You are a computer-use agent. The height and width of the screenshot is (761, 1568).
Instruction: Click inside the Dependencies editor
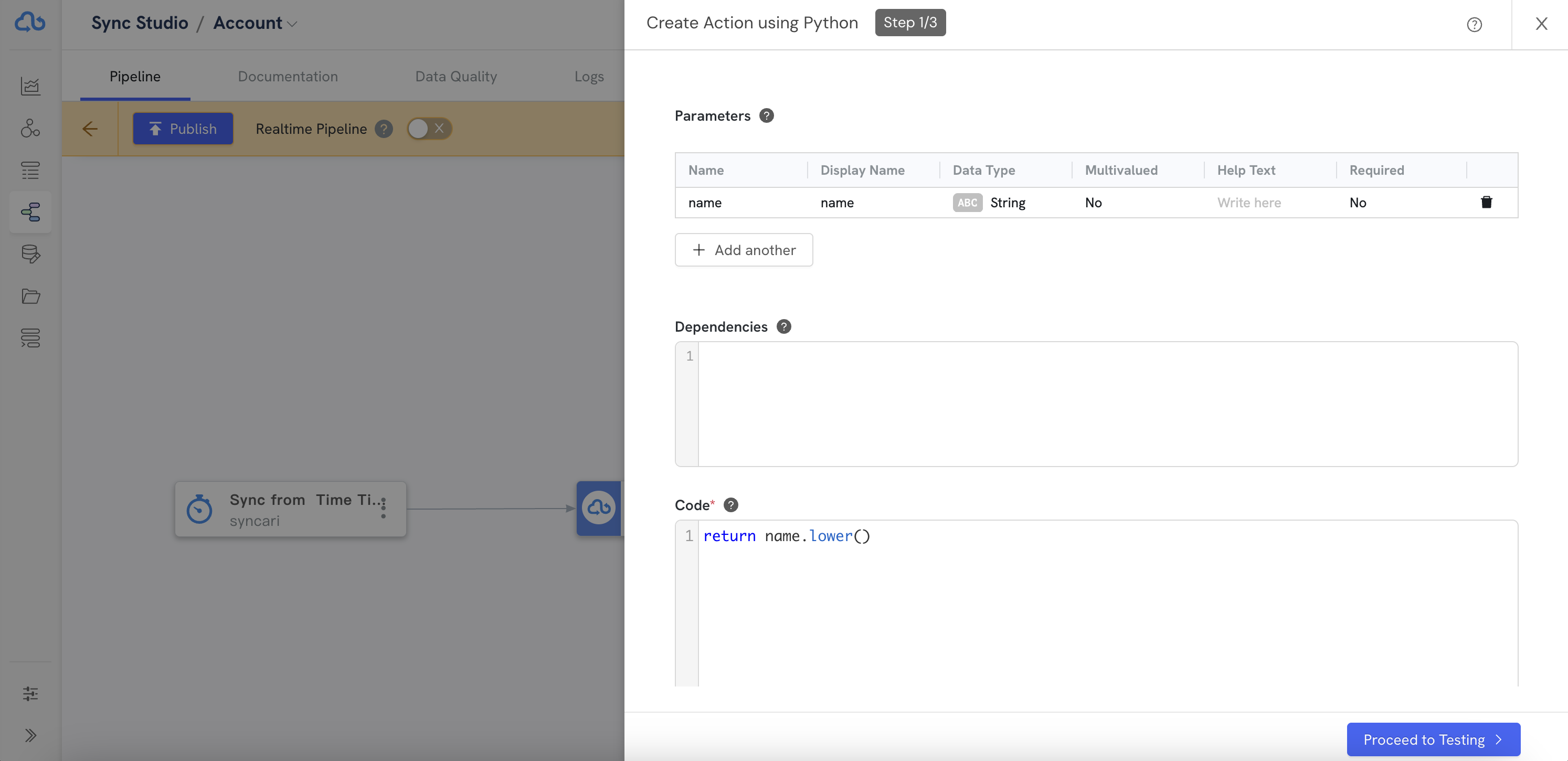(x=1107, y=404)
